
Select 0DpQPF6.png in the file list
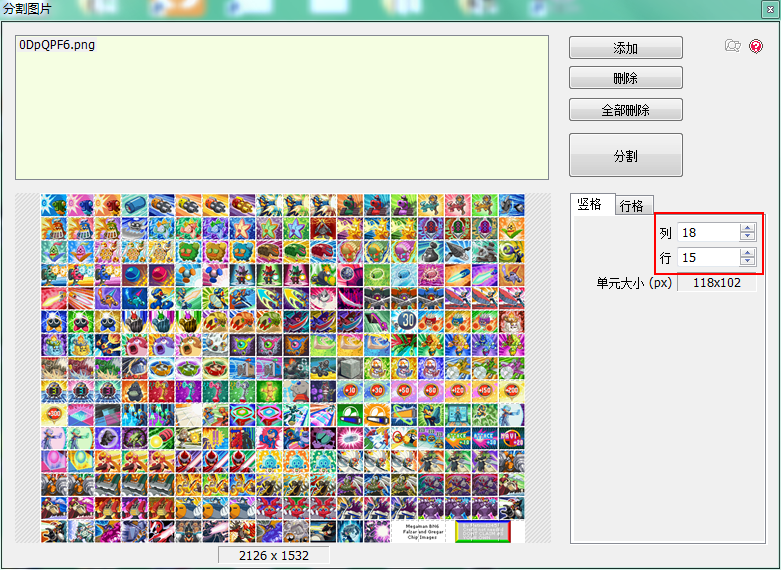tap(57, 45)
